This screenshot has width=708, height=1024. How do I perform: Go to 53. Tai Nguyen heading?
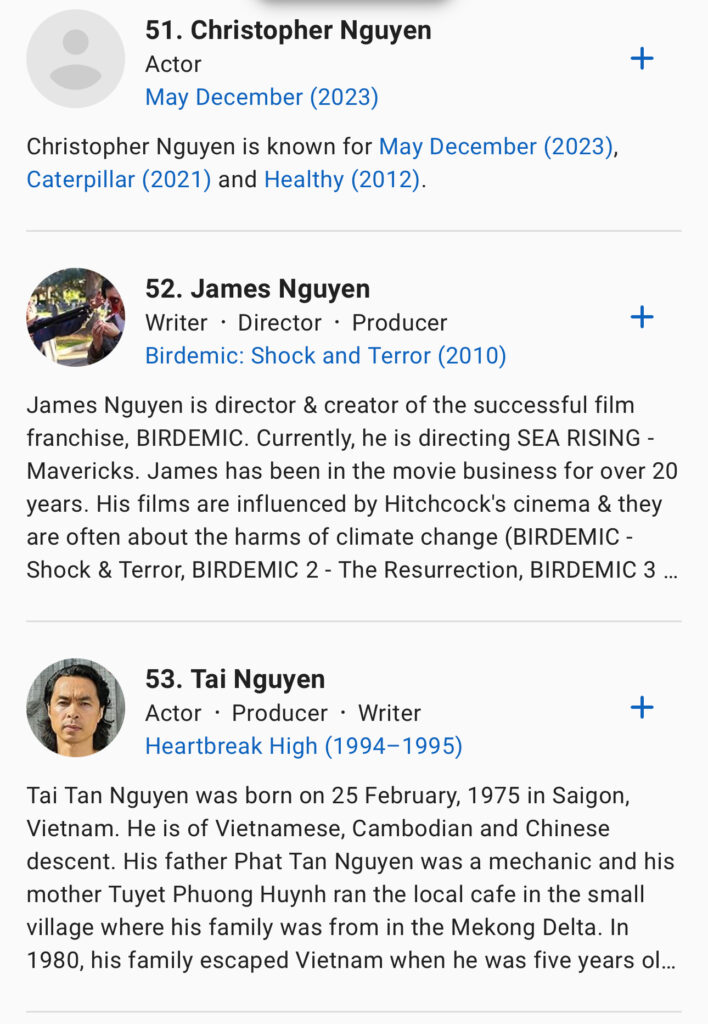click(x=235, y=679)
